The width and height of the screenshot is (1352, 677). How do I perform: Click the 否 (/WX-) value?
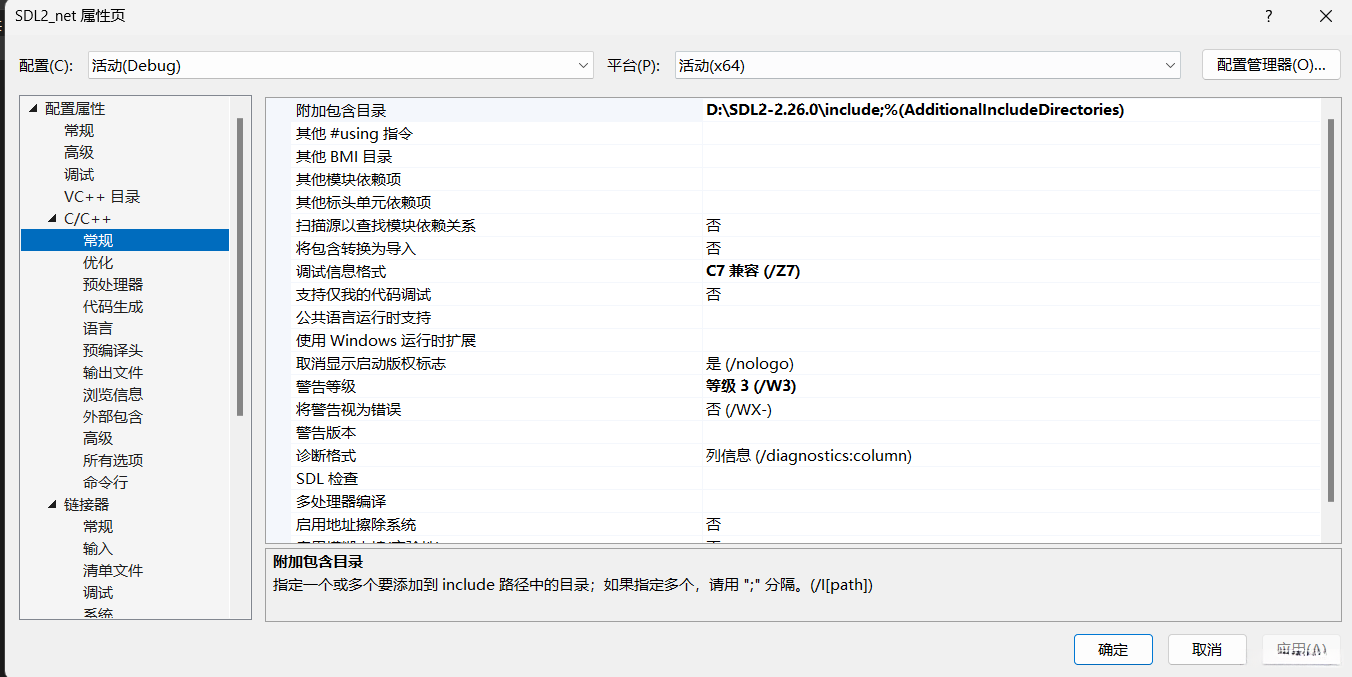(x=738, y=409)
